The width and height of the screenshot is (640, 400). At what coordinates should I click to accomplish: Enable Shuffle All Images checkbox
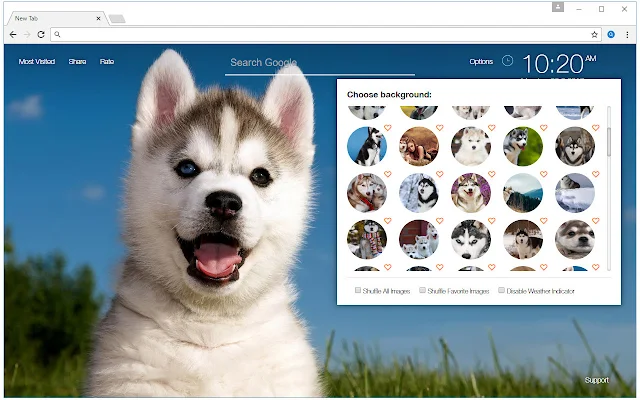click(358, 290)
